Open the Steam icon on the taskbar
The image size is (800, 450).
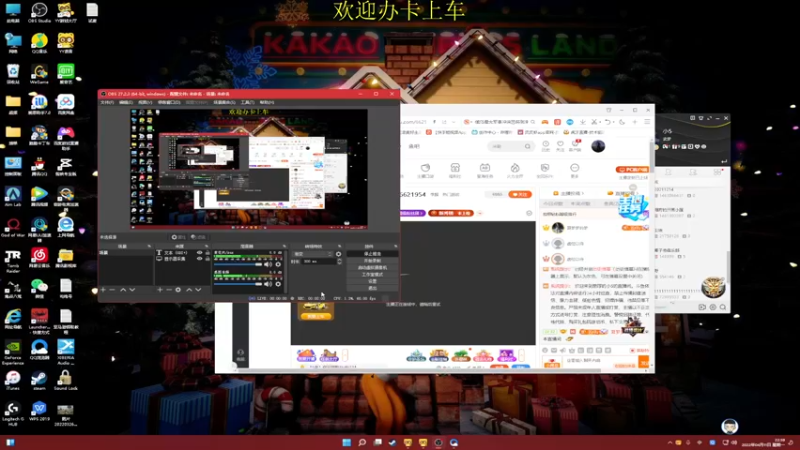point(392,442)
